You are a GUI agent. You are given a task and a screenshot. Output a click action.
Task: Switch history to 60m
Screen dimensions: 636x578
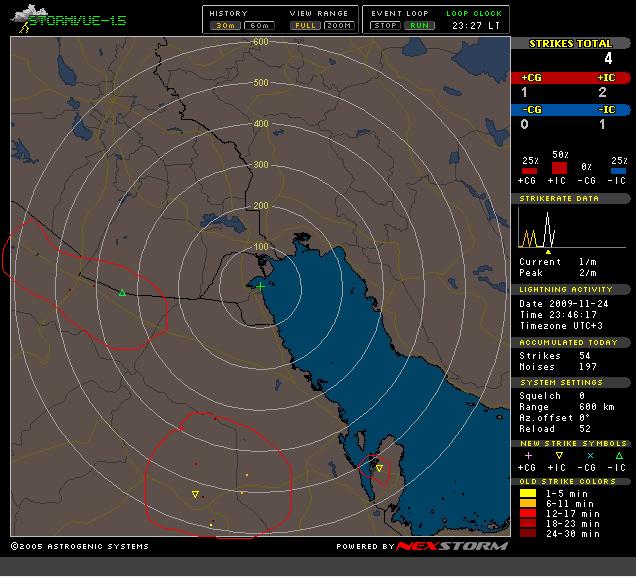click(258, 25)
